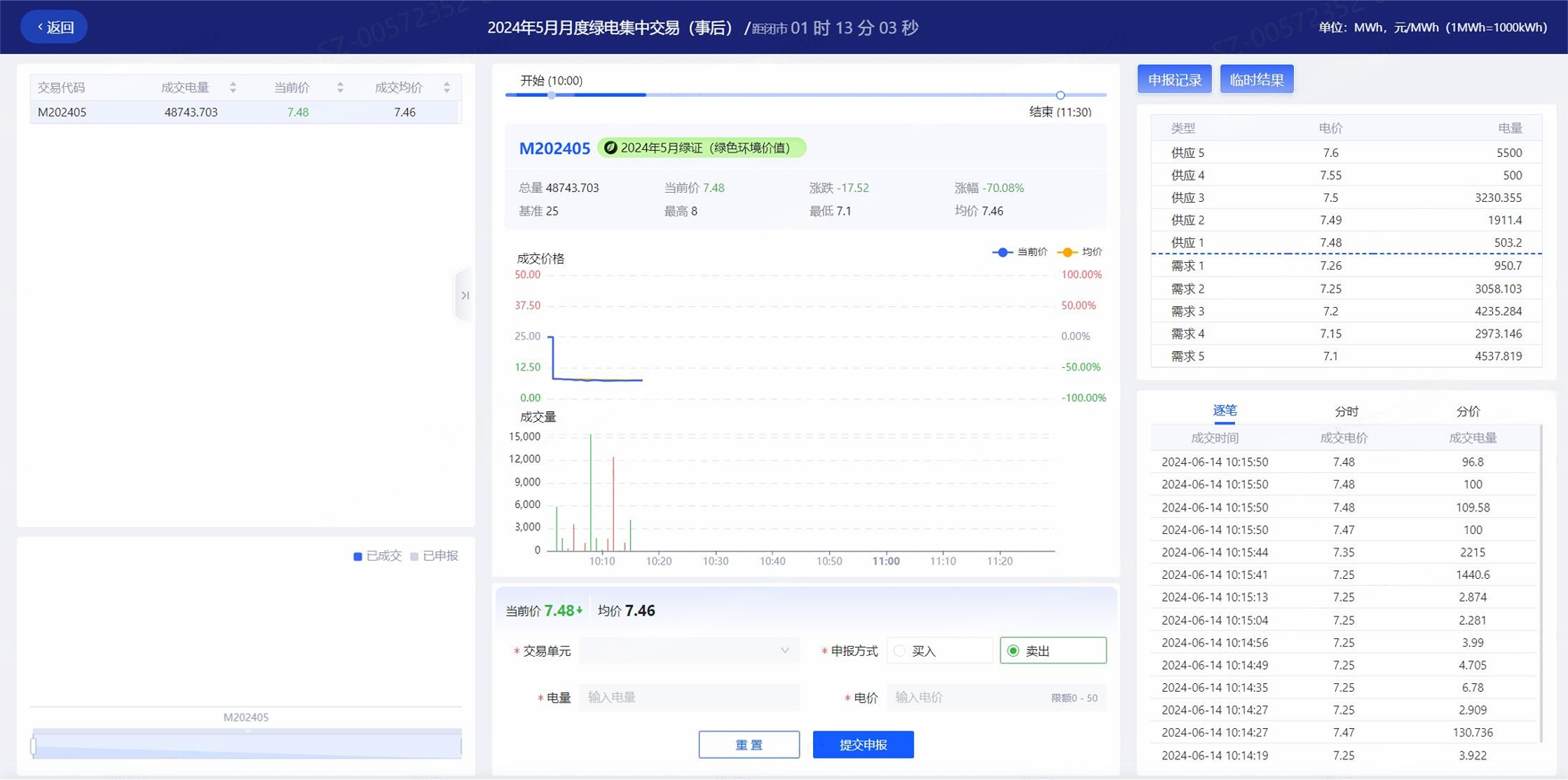Toggle the 已成交 legend square
Image resolution: width=1568 pixels, height=780 pixels.
(x=357, y=556)
